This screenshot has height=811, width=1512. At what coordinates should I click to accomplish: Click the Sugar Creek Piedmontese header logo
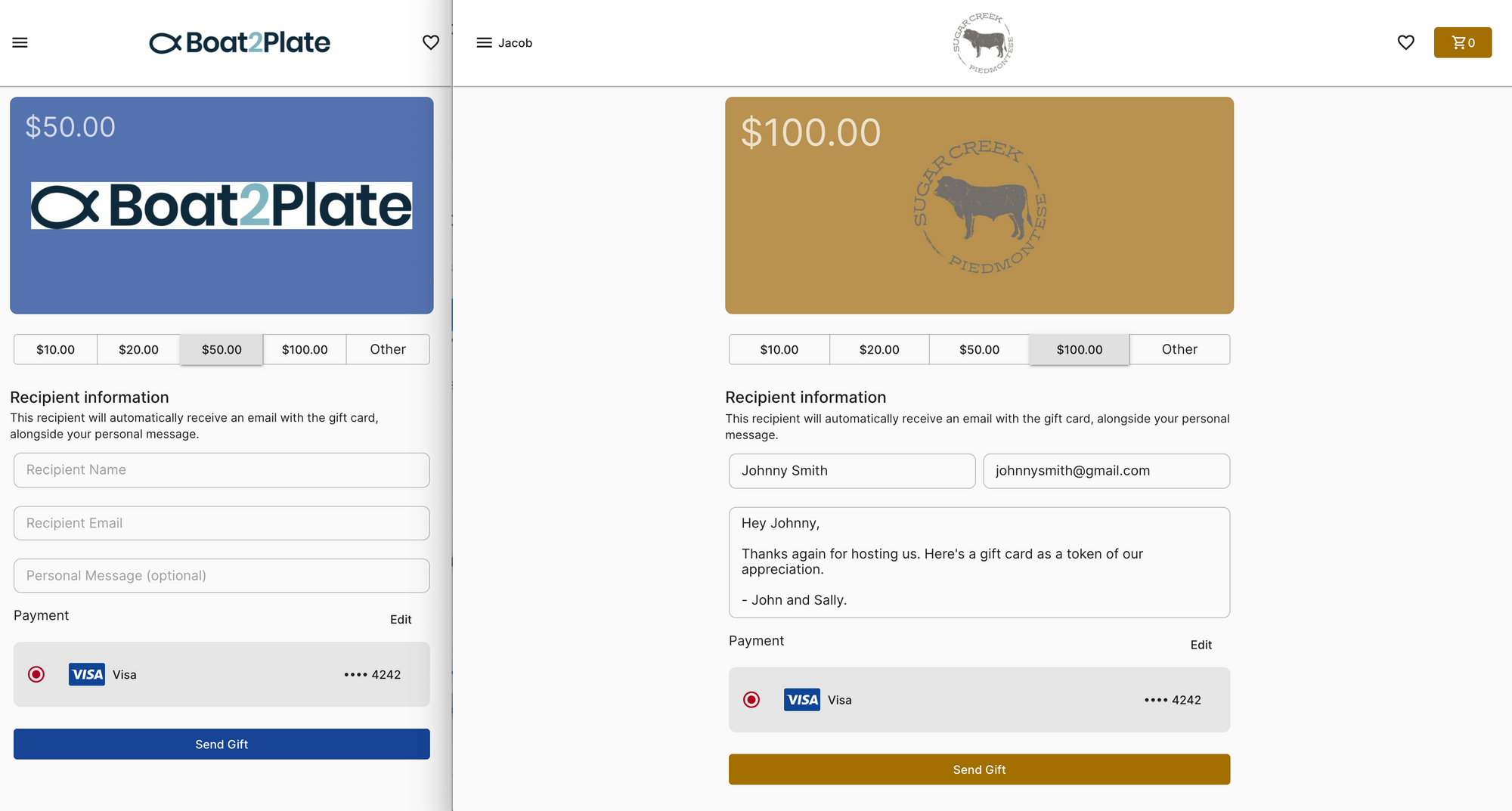[983, 43]
